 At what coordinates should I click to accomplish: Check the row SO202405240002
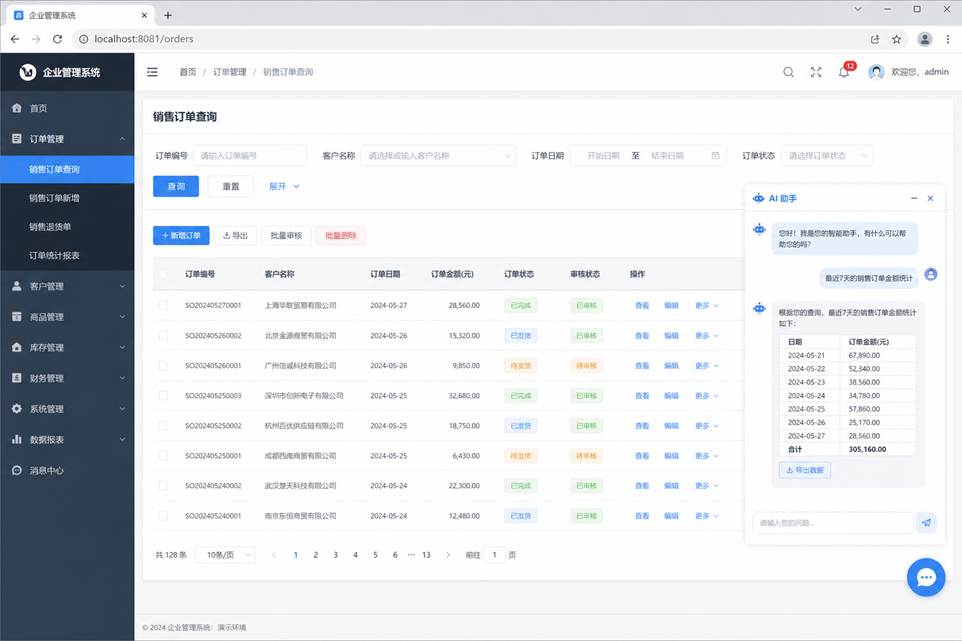tap(163, 486)
